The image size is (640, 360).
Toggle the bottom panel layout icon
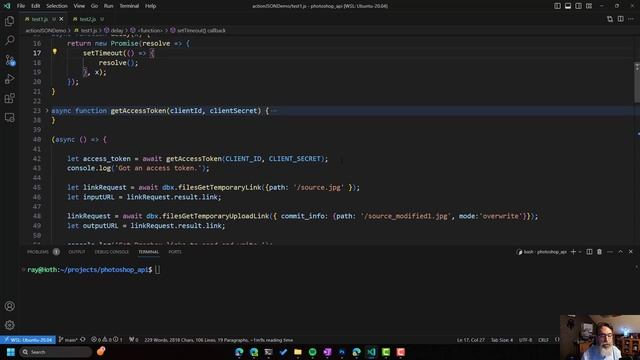pyautogui.click(x=568, y=6)
